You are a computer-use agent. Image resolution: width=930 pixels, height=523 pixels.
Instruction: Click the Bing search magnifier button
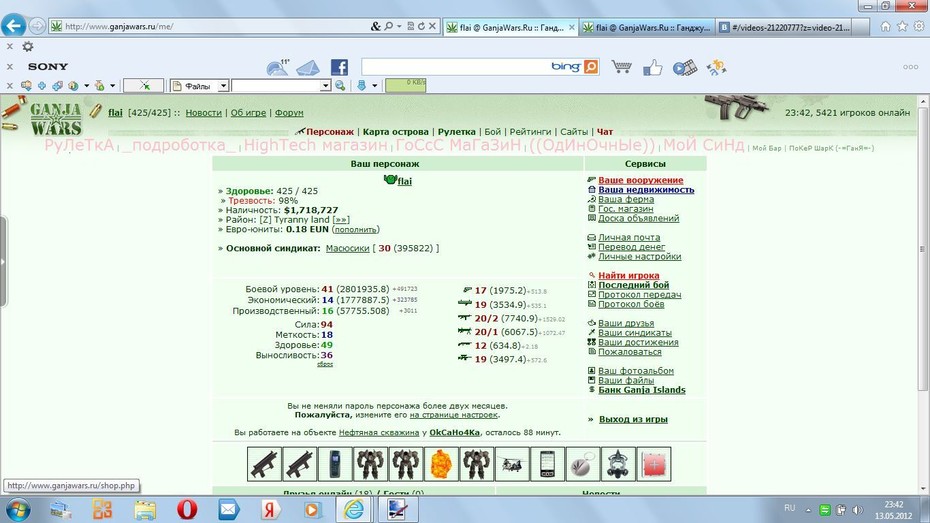[591, 66]
